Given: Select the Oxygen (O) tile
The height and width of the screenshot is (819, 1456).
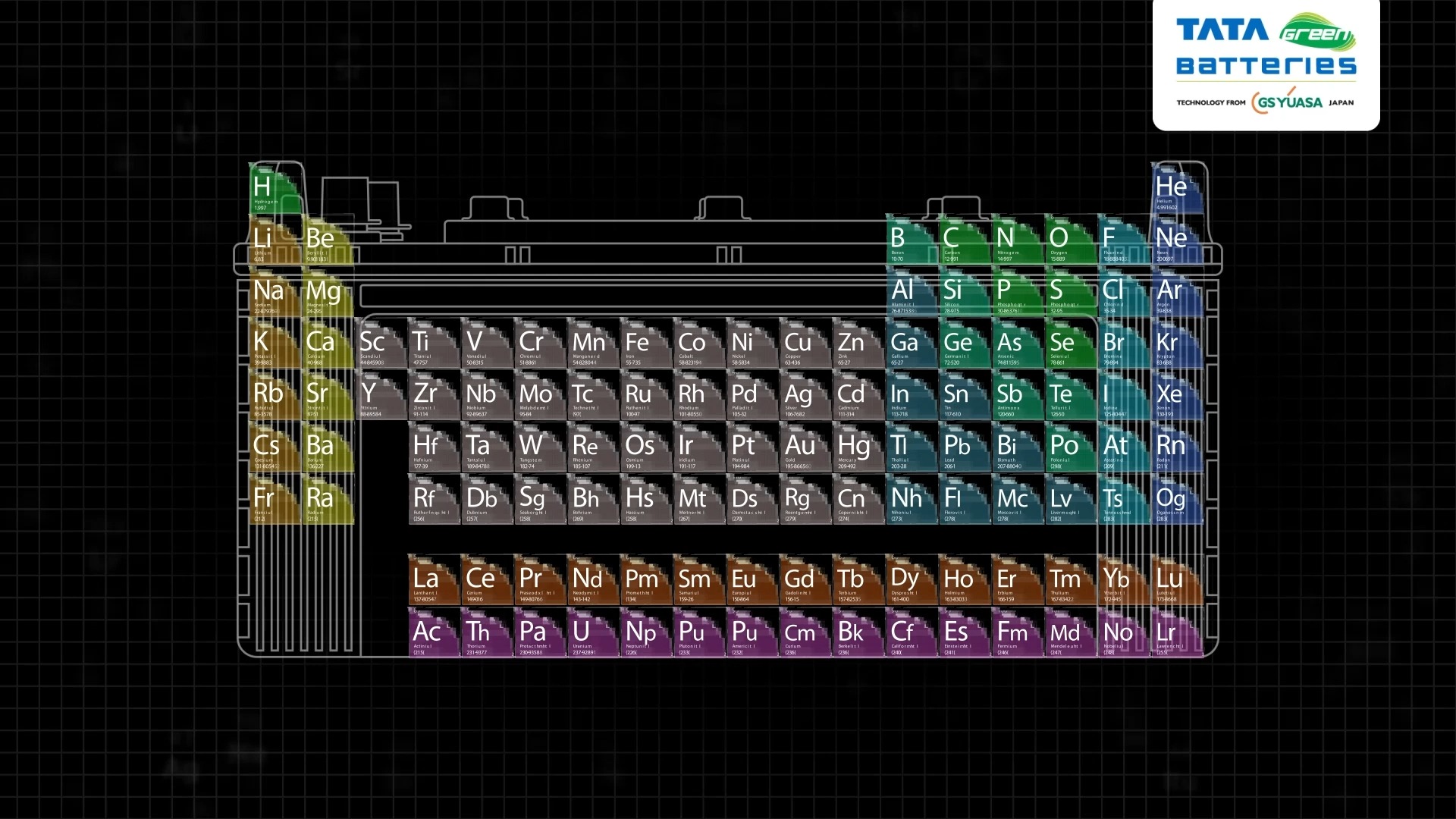Looking at the screenshot, I should pos(1071,240).
